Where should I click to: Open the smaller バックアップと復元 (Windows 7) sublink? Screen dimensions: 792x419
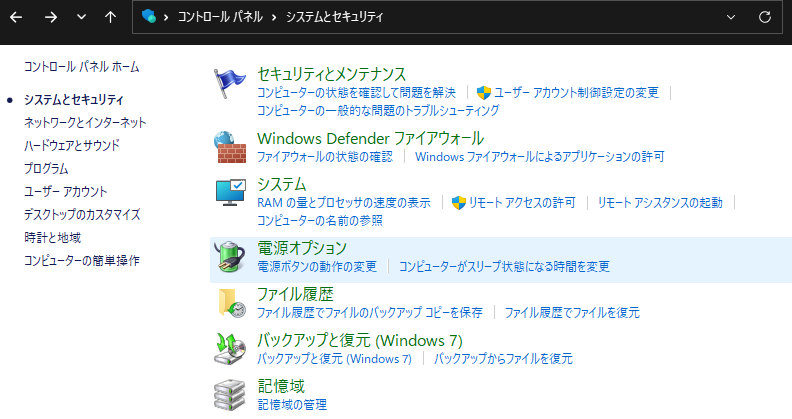334,359
